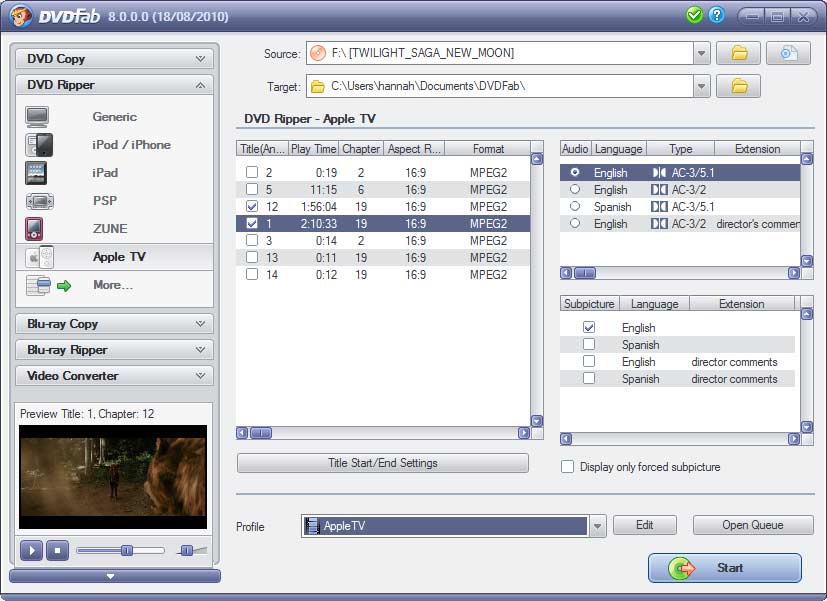Open source disc image file button

pos(788,53)
